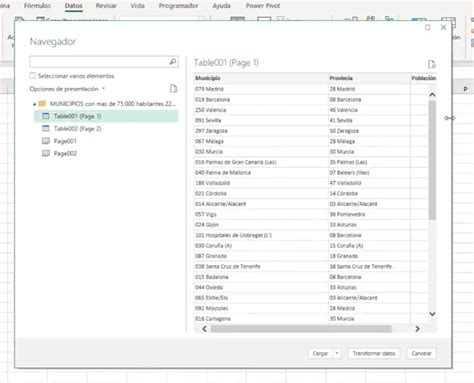Click the cell '101 Hospitalet de Llobregat (L')'
The height and width of the screenshot is (383, 474).
point(261,235)
